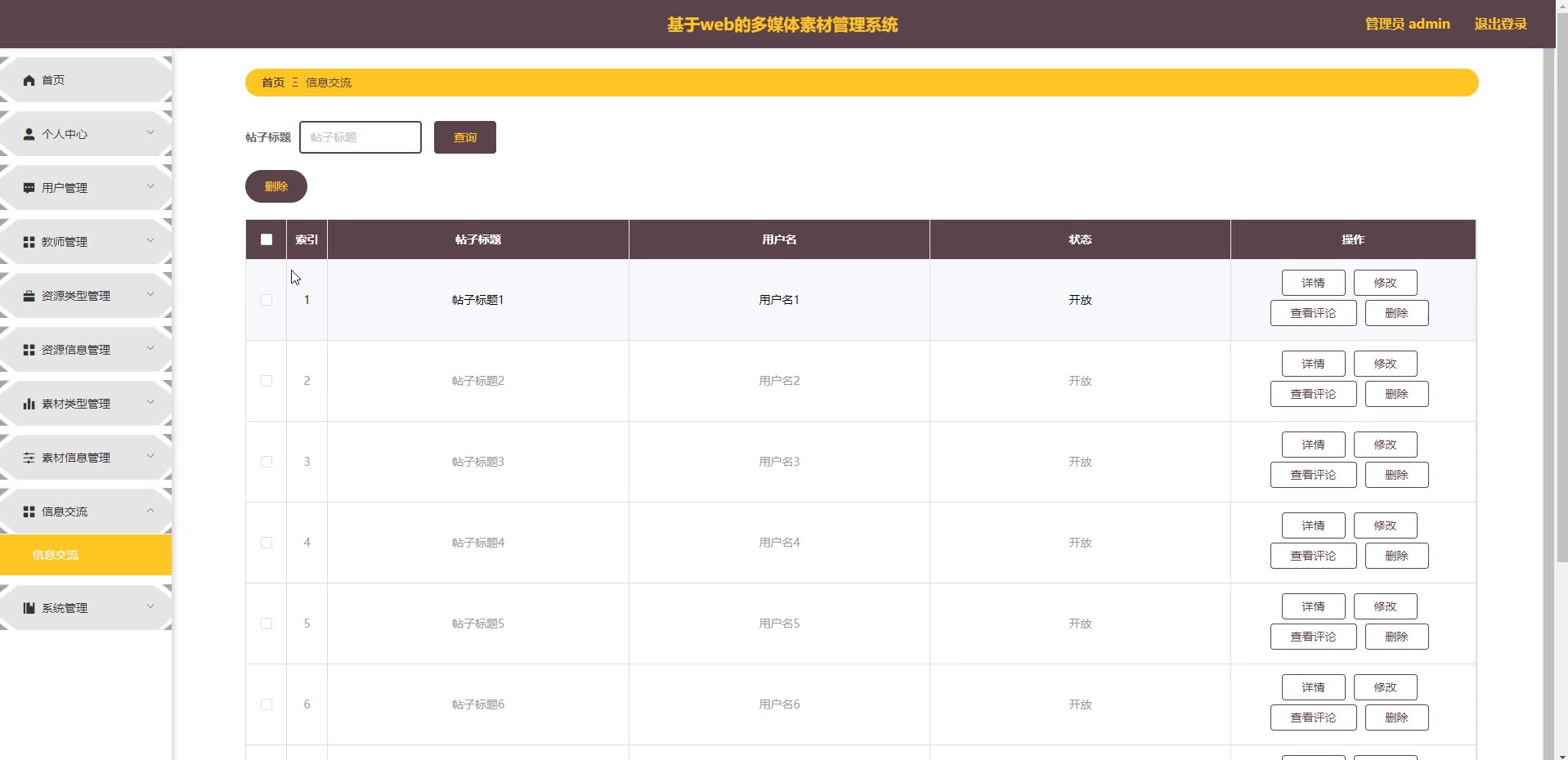Click row 删除 for 帖子标题3
The image size is (1568, 760).
1397,475
